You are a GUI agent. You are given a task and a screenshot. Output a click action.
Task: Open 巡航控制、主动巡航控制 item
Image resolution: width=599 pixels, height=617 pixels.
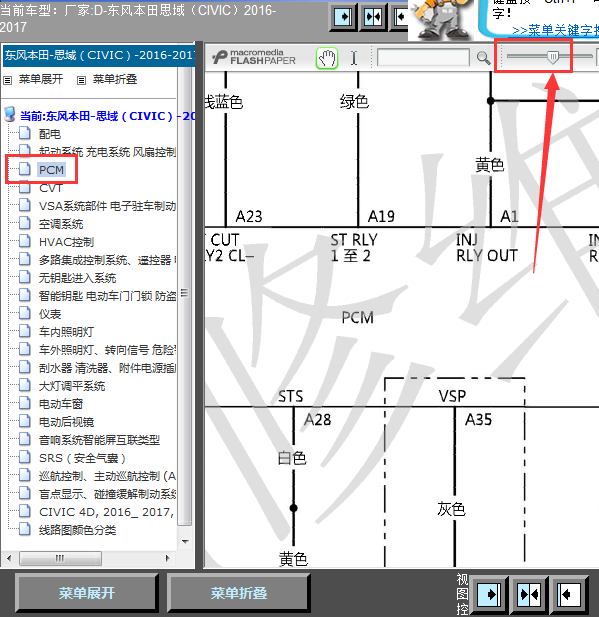click(107, 476)
